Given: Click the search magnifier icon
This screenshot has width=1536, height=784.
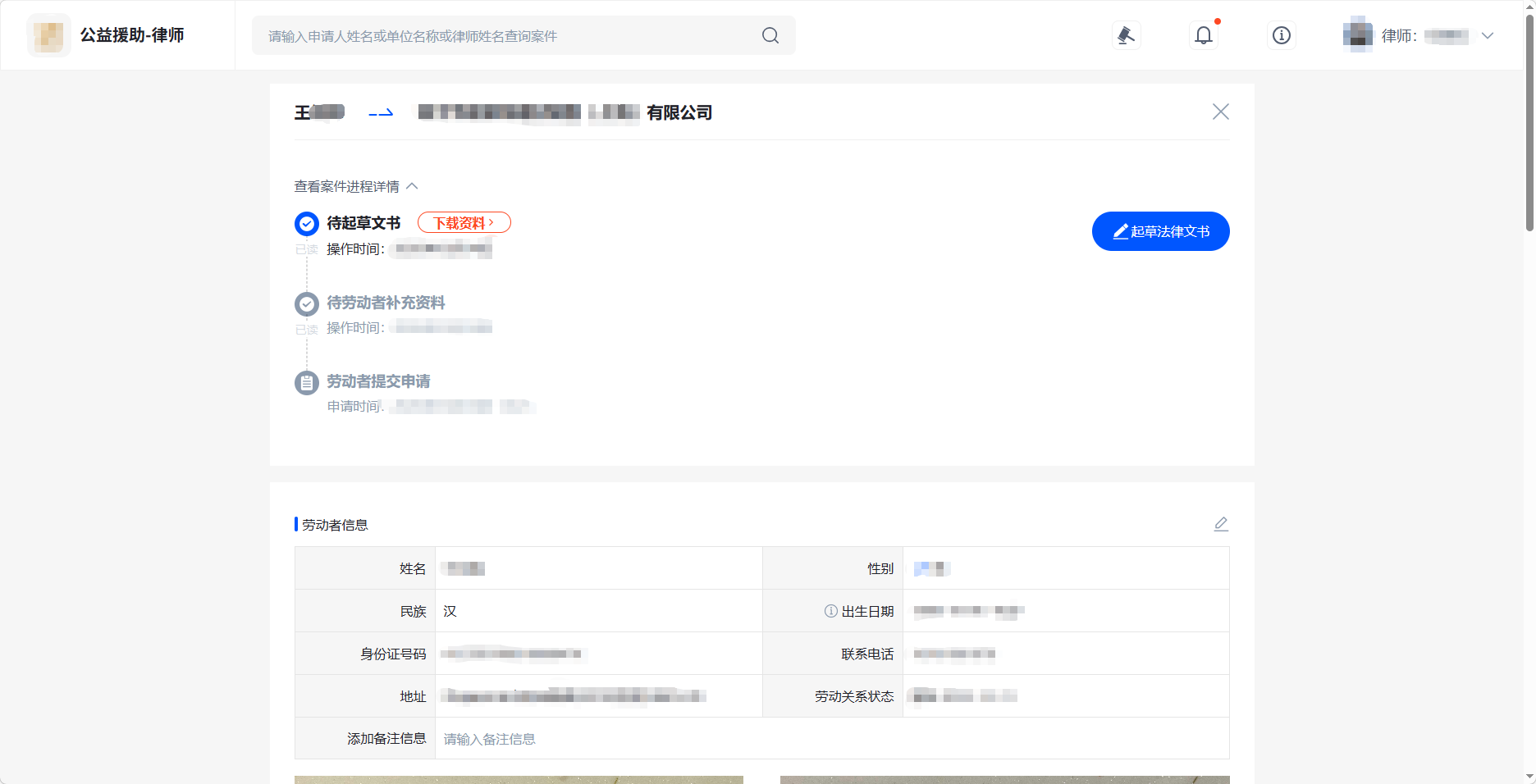Looking at the screenshot, I should click(x=770, y=35).
